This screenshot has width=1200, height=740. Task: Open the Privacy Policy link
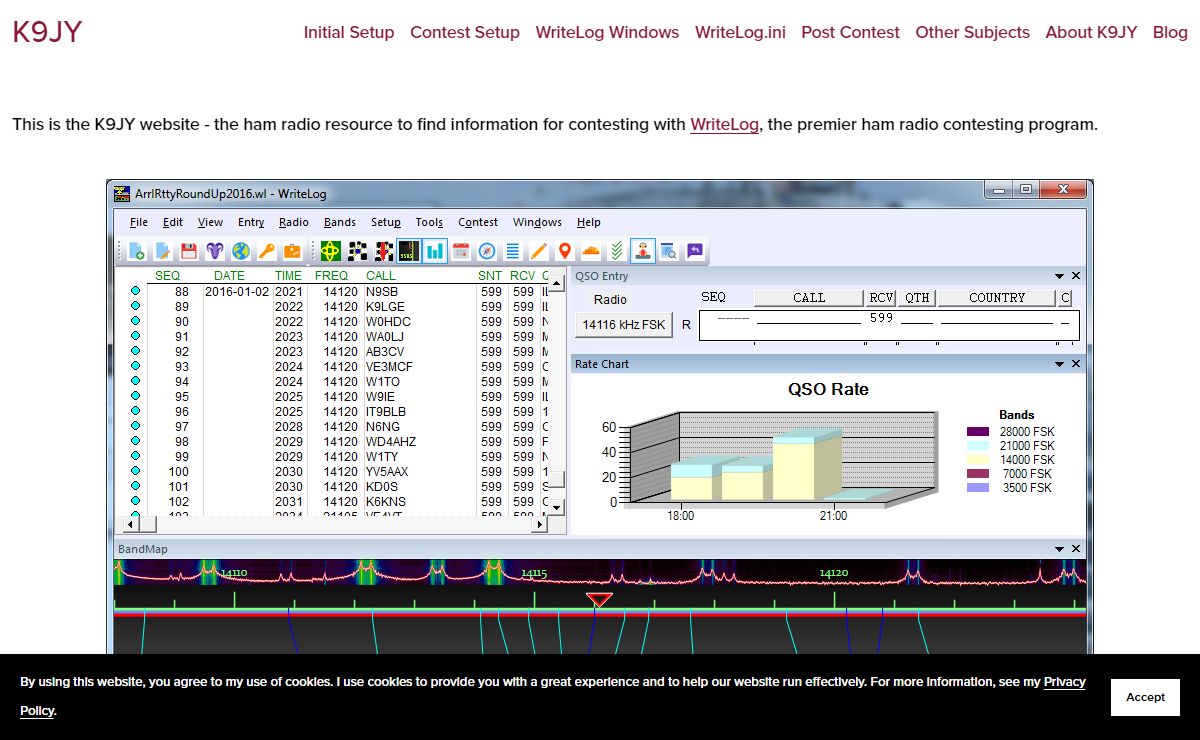(1065, 682)
